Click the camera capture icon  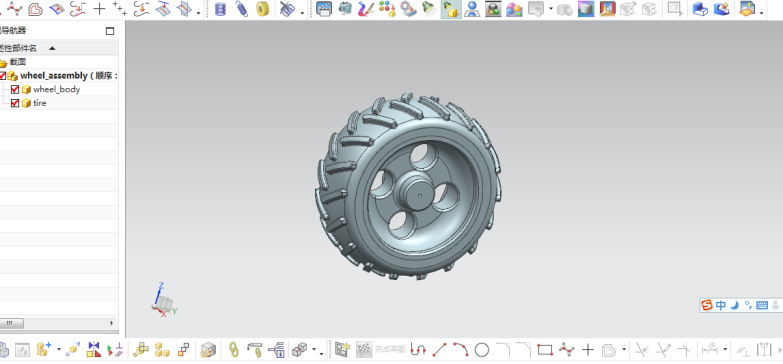pos(345,8)
